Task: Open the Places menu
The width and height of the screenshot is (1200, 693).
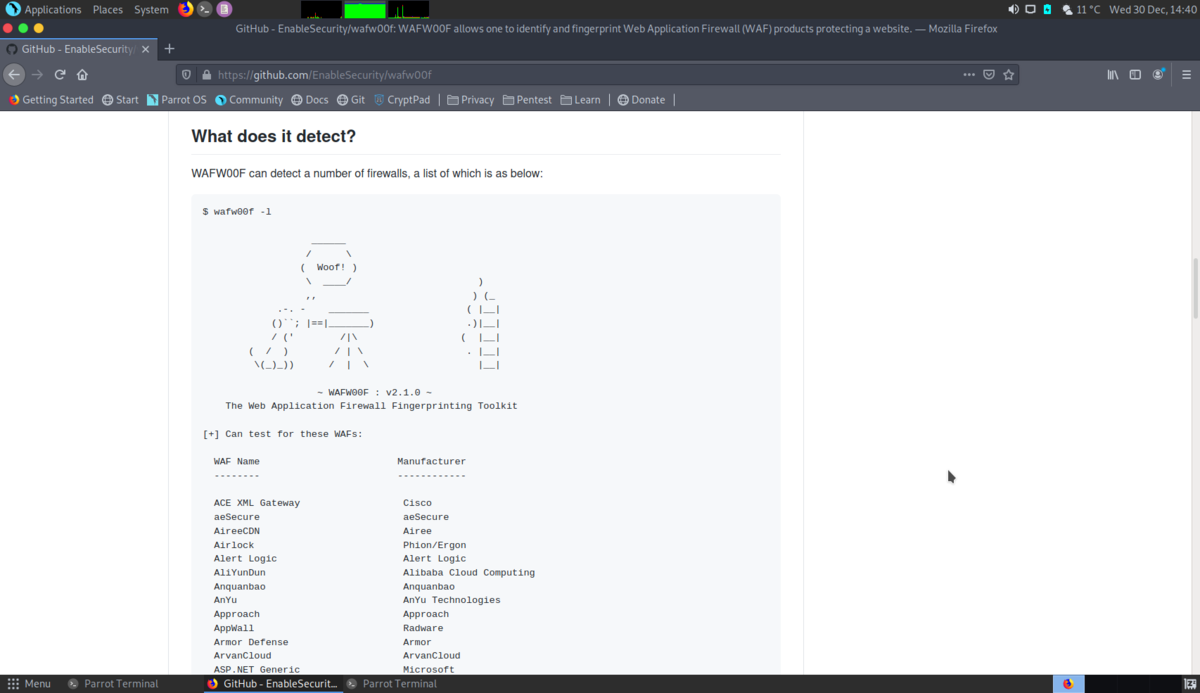Action: click(x=107, y=9)
